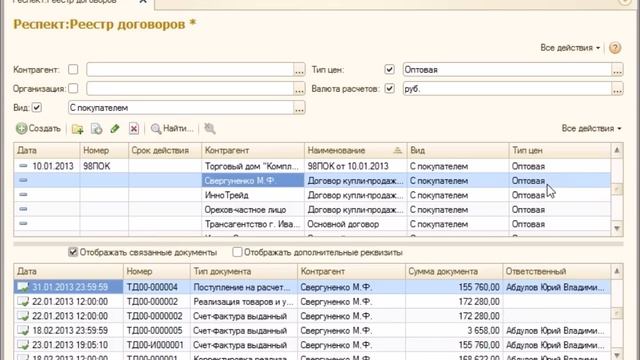Sort documents by the Ответственный column header
640x360 pixels.
(x=556, y=271)
